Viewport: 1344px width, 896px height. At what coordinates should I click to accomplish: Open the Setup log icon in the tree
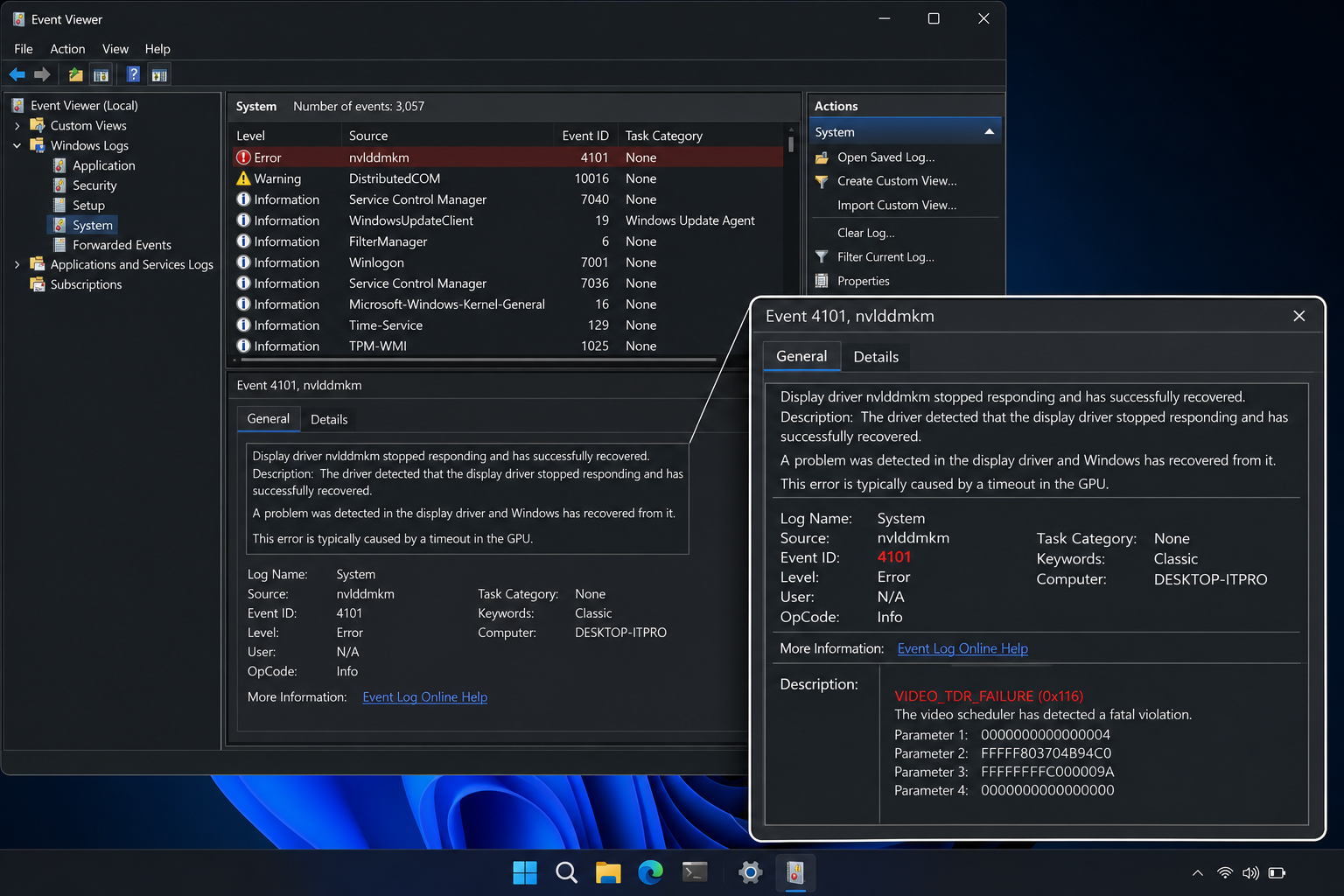coord(59,205)
